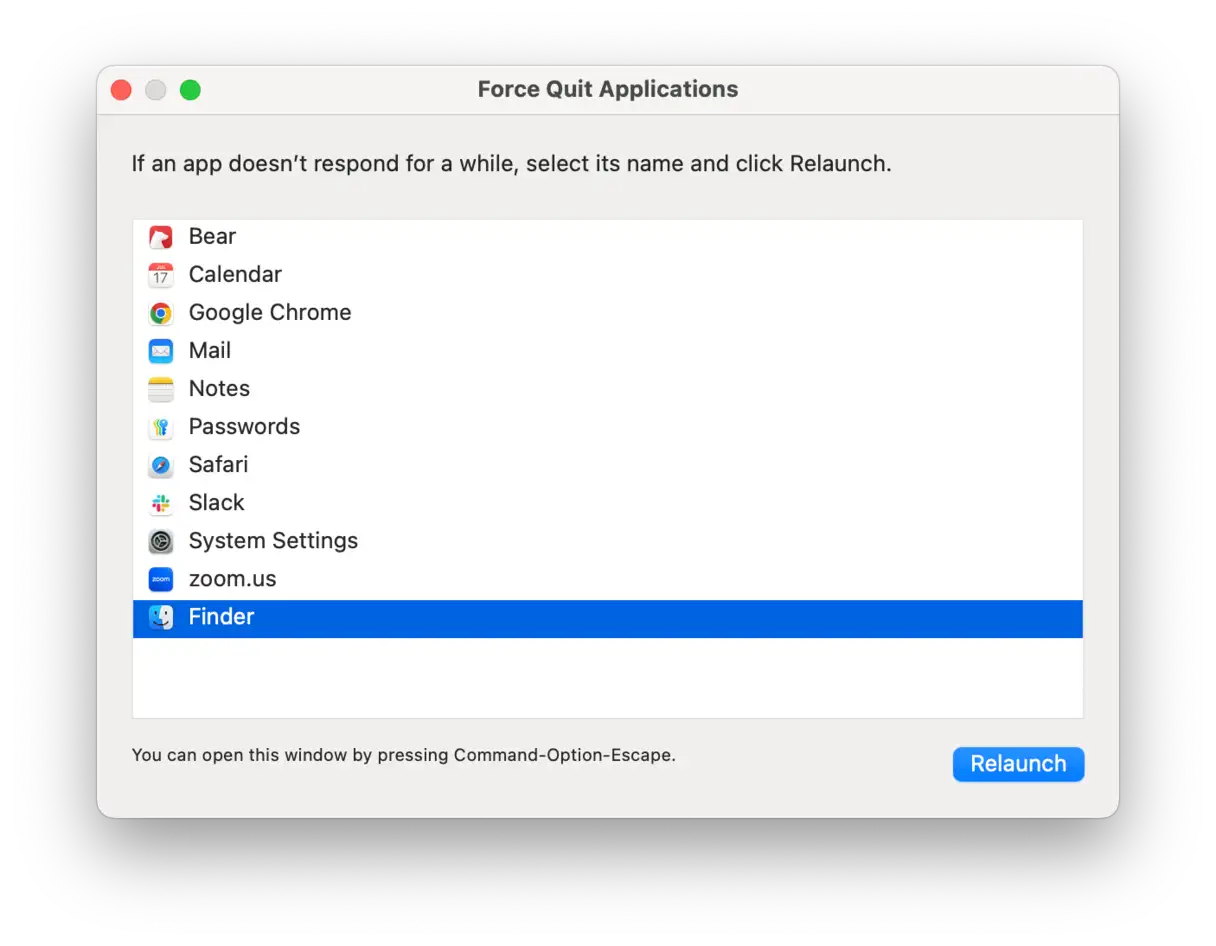
Task: Click the Calendar app icon
Action: pos(161,275)
